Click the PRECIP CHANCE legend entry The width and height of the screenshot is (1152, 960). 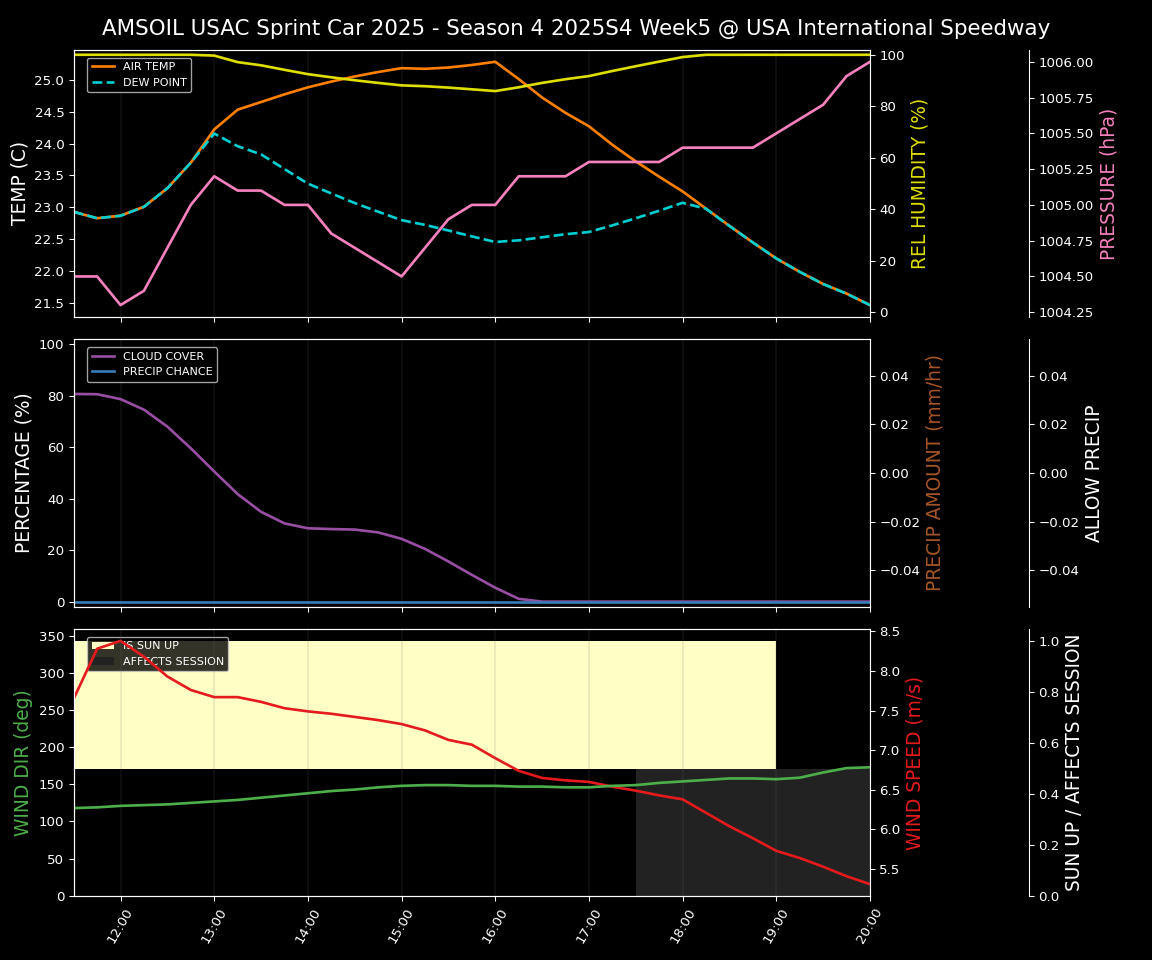[167, 372]
